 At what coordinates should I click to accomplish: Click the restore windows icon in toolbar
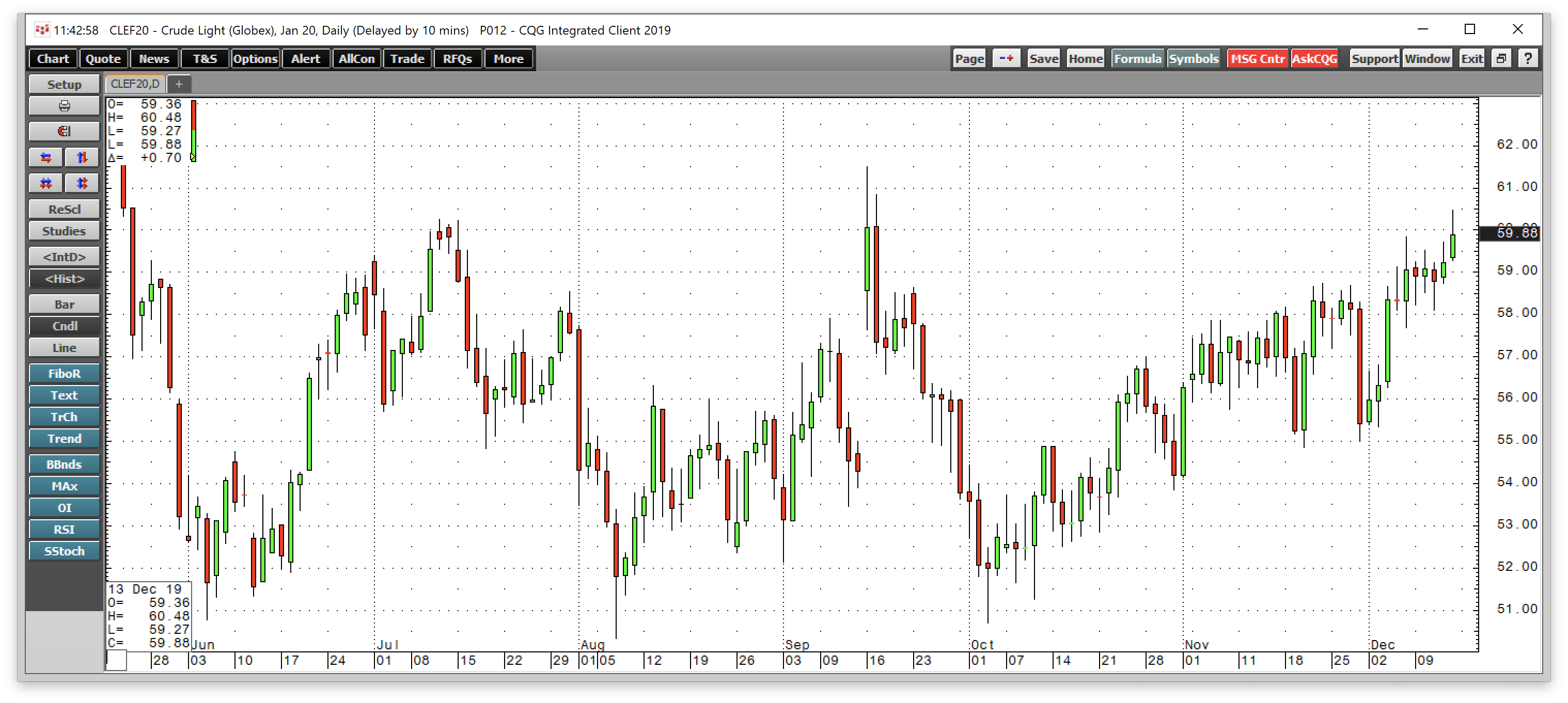[x=1501, y=58]
